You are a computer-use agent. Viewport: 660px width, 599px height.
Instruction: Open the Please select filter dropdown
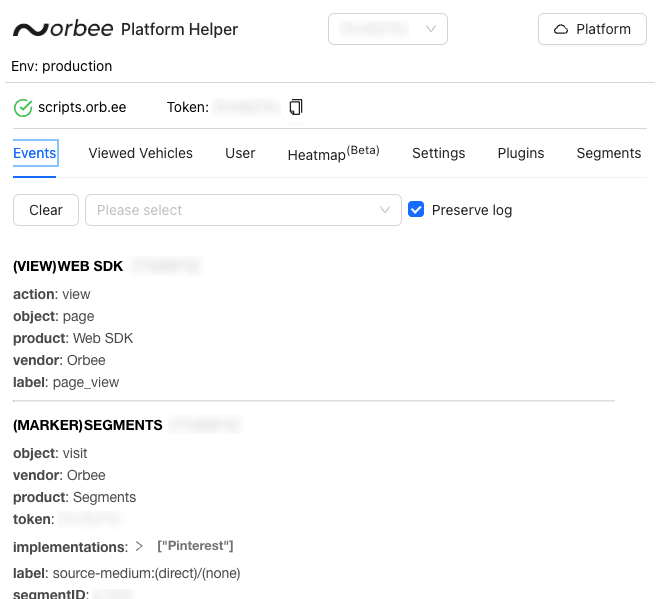[x=243, y=210]
